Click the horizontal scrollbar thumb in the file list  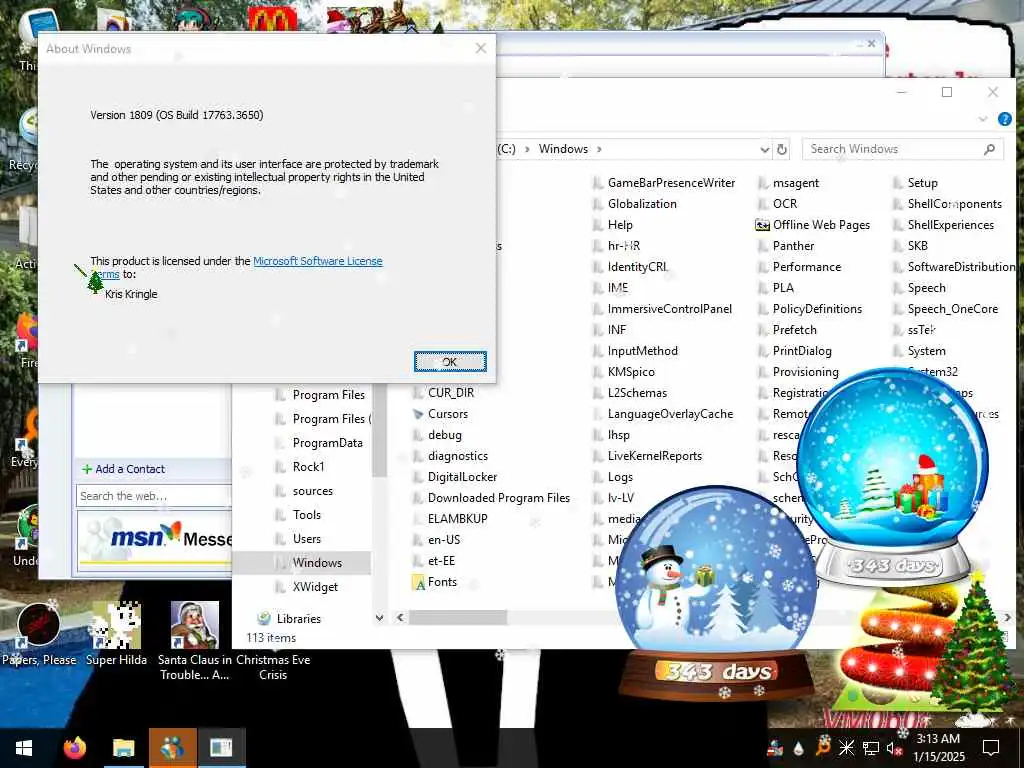458,617
